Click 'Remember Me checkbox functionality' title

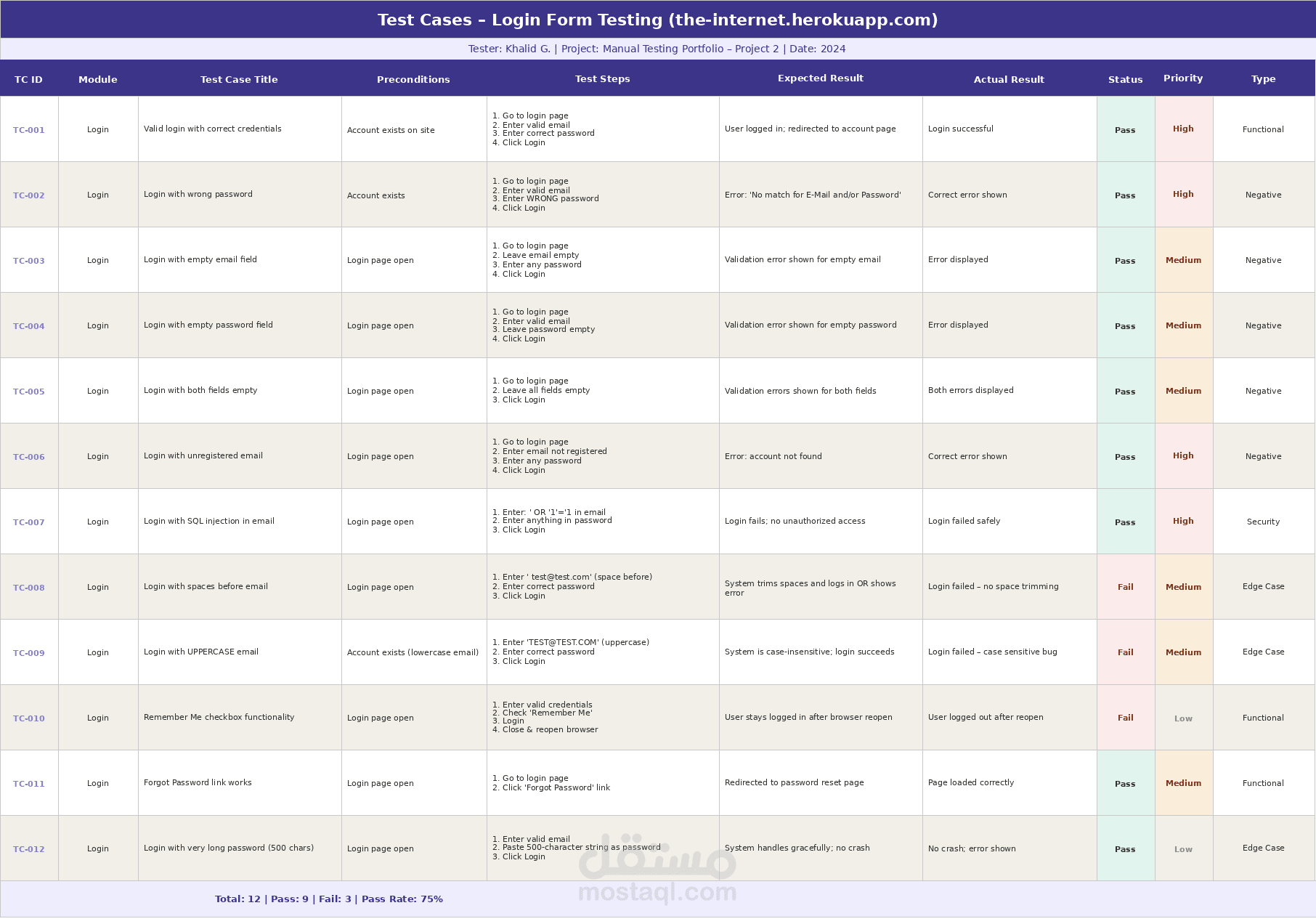(219, 717)
